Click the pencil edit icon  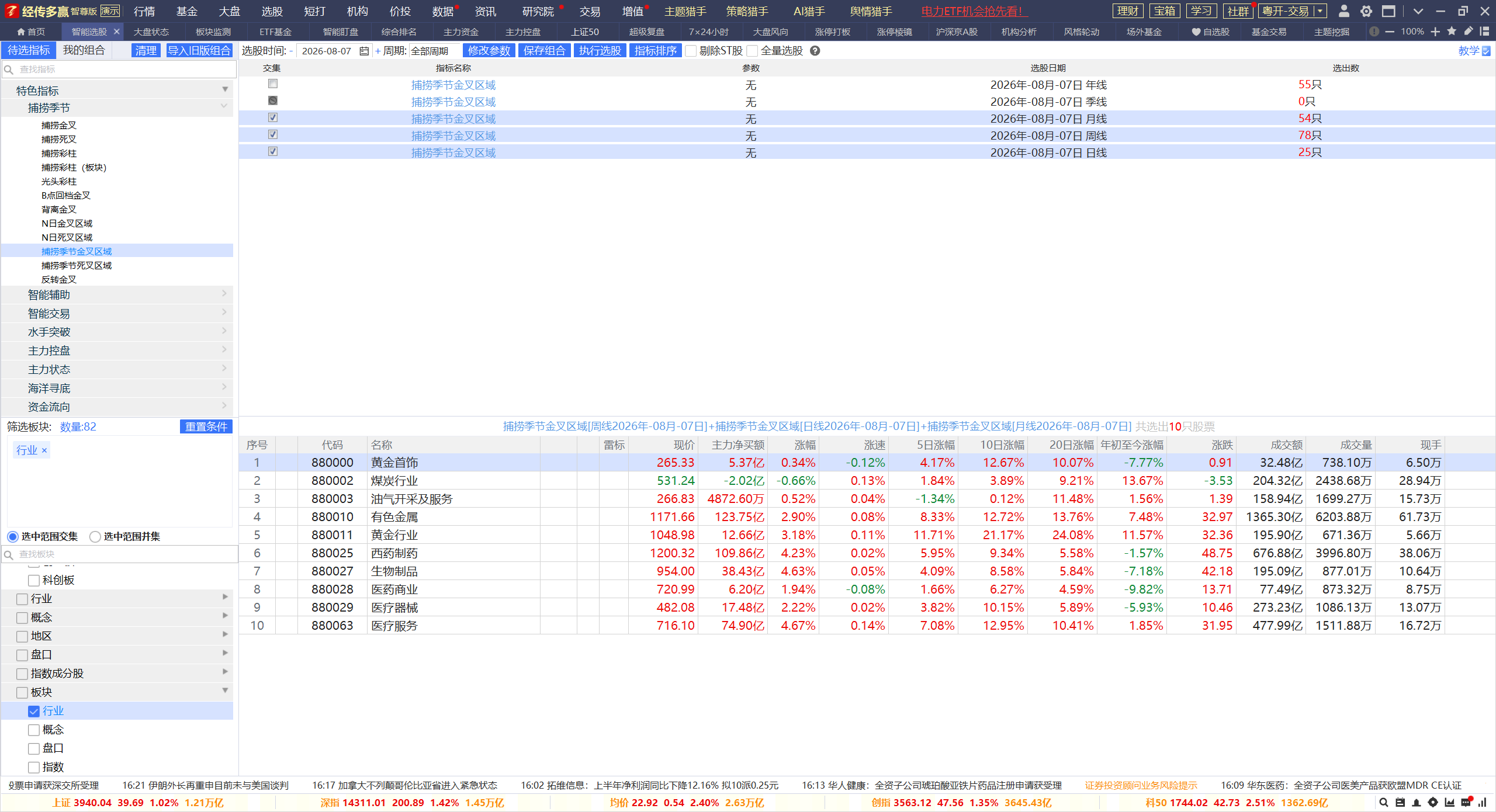tap(1468, 32)
